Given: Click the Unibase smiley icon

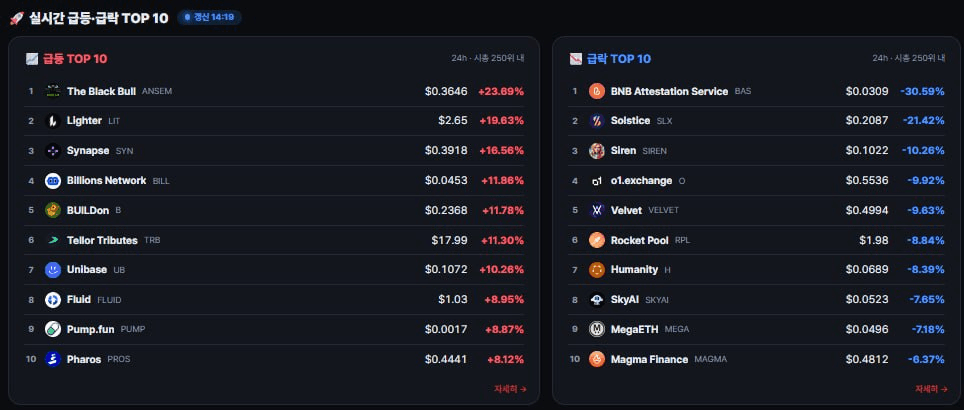Looking at the screenshot, I should pyautogui.click(x=53, y=270).
